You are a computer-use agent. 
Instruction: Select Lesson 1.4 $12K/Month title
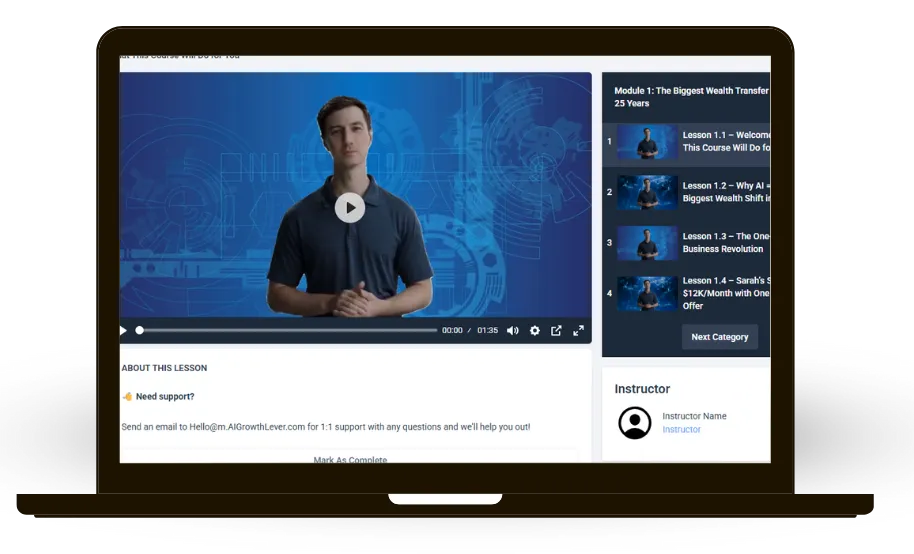tap(726, 293)
